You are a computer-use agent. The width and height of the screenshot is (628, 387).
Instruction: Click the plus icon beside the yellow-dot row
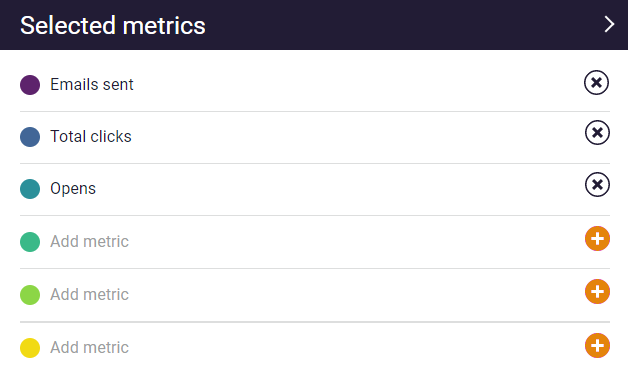point(597,345)
